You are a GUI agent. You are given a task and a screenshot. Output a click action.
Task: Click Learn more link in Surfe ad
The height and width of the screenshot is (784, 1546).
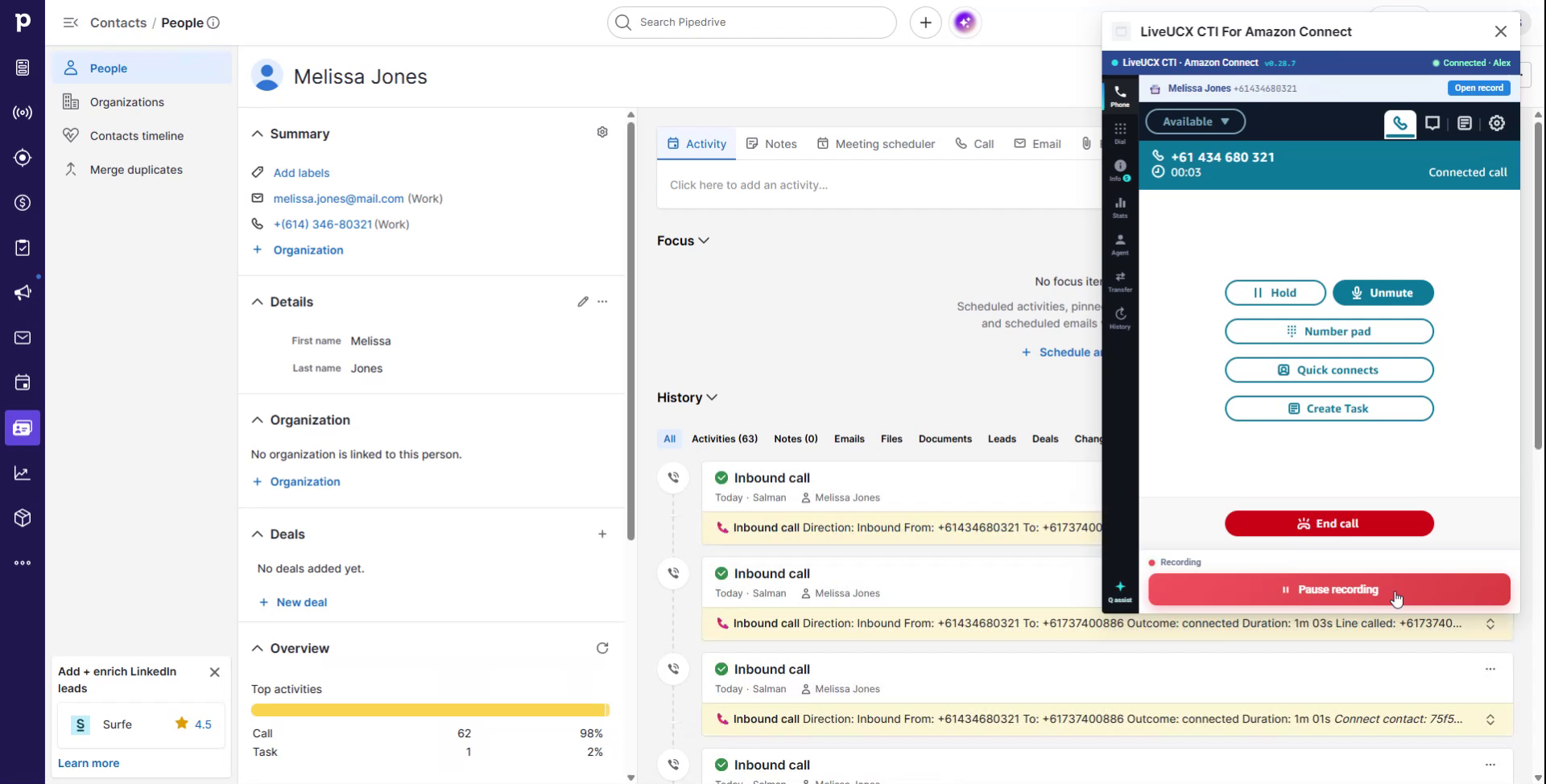(89, 763)
